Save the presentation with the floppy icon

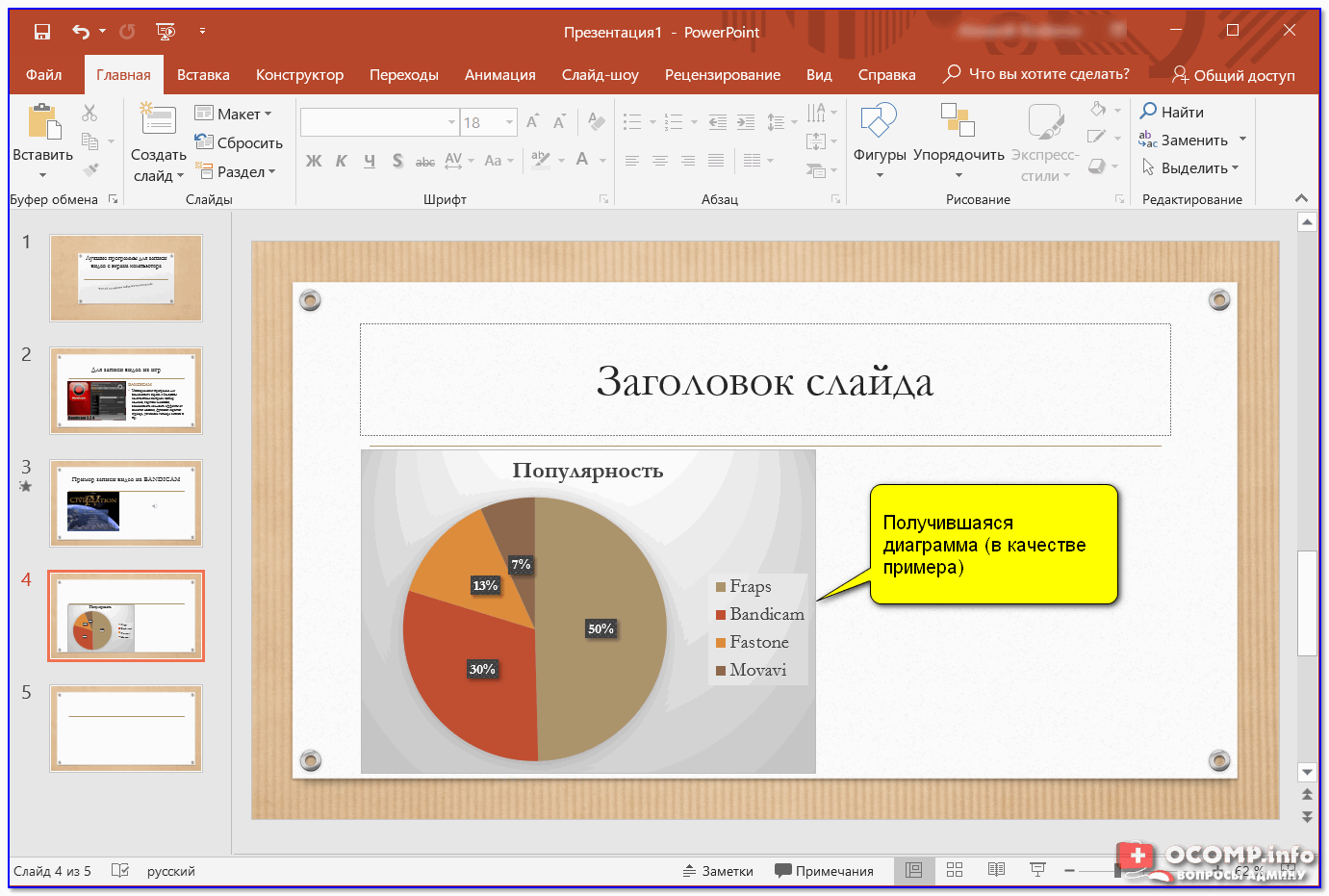click(x=41, y=32)
